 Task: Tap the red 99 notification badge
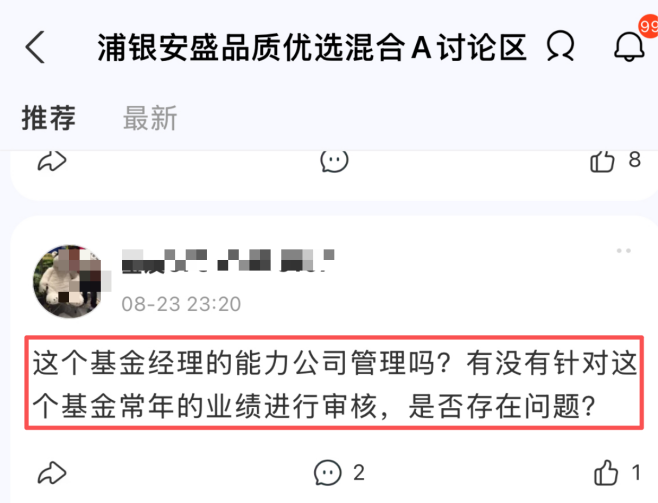[649, 26]
